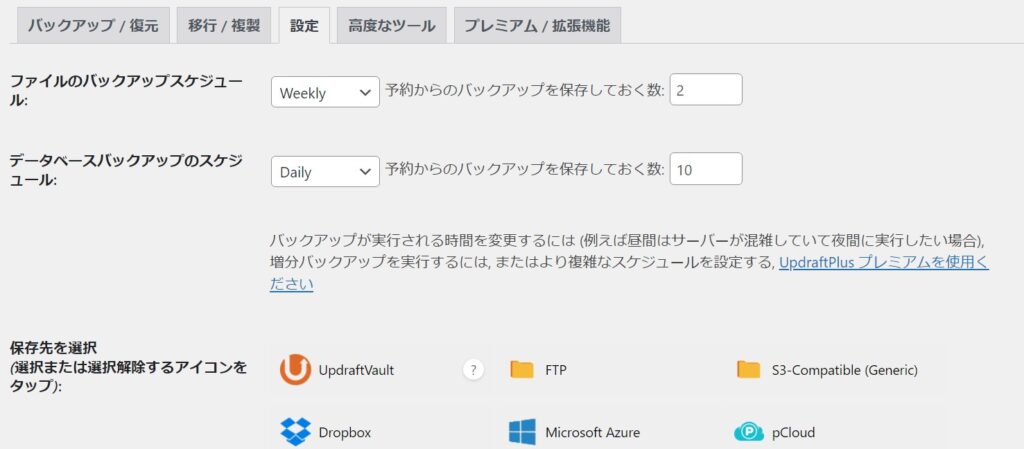The height and width of the screenshot is (449, 1024).
Task: Click the UpdraftVault logo icon
Action: (x=295, y=370)
